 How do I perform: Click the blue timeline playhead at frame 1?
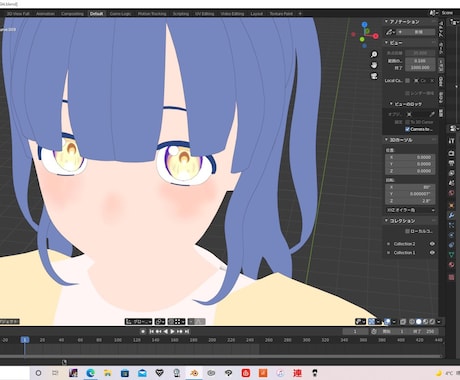pyautogui.click(x=25, y=340)
